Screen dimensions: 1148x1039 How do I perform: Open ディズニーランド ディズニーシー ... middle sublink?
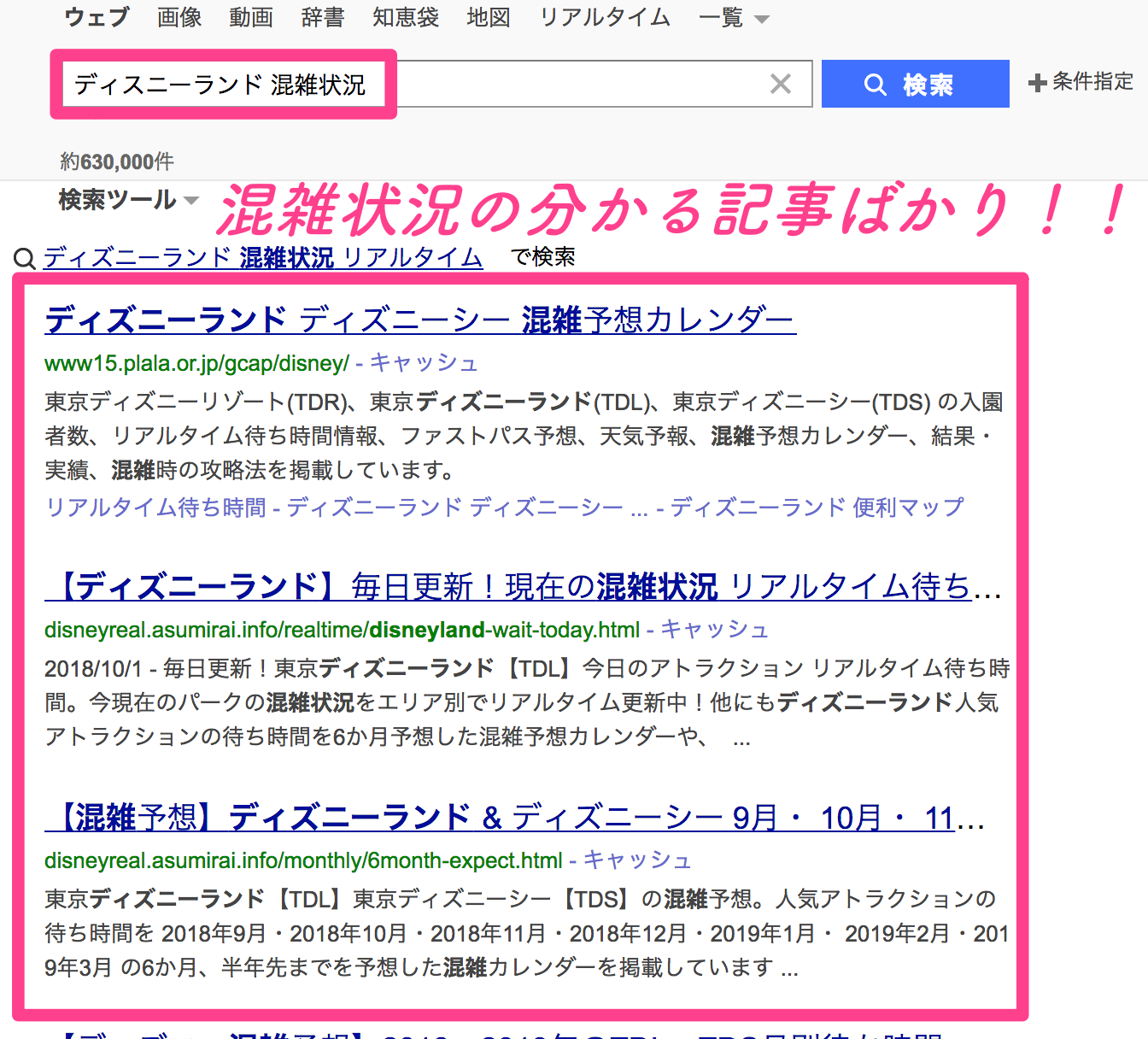[x=467, y=508]
